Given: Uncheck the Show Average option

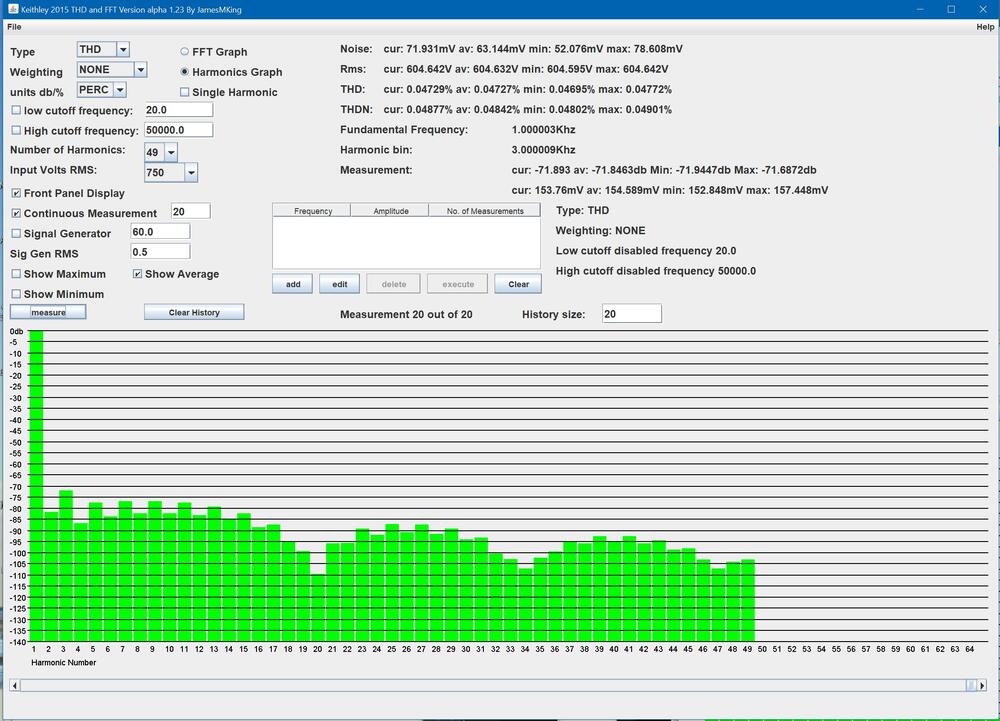Looking at the screenshot, I should point(138,274).
